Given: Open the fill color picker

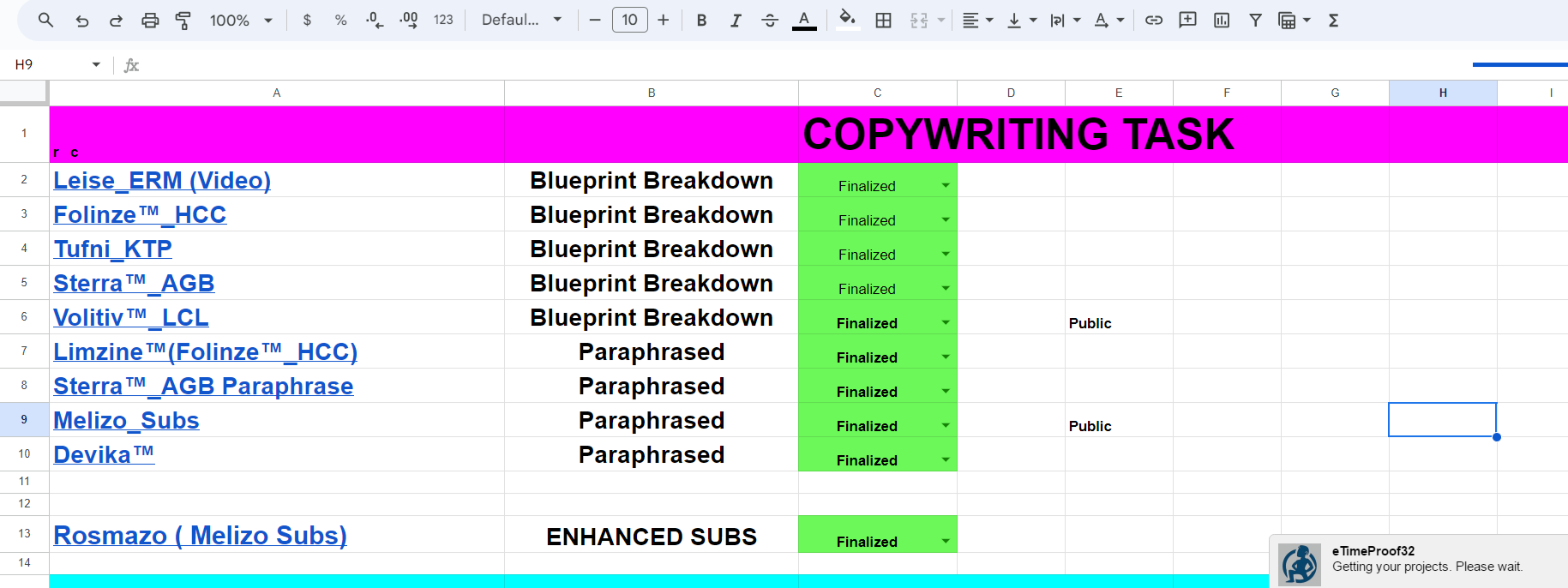Looking at the screenshot, I should [847, 20].
